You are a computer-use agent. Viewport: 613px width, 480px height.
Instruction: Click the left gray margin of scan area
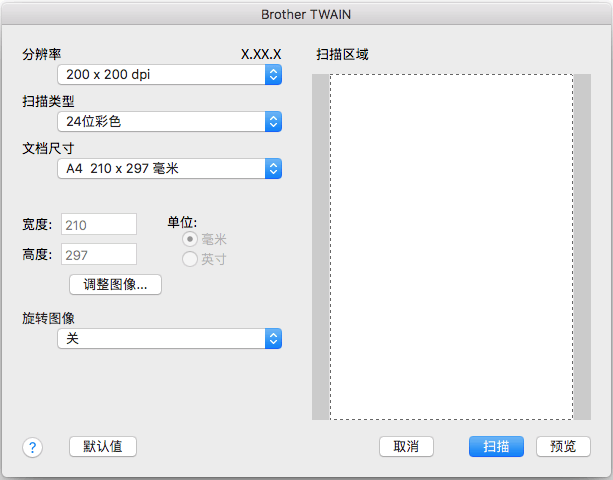point(320,246)
